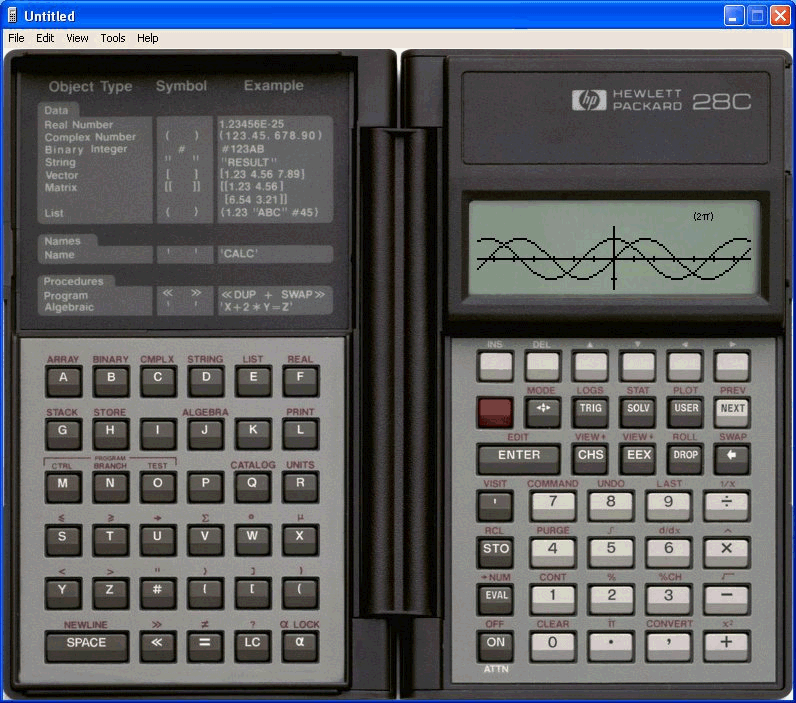Click the minus key
This screenshot has width=796, height=703.
[x=726, y=598]
